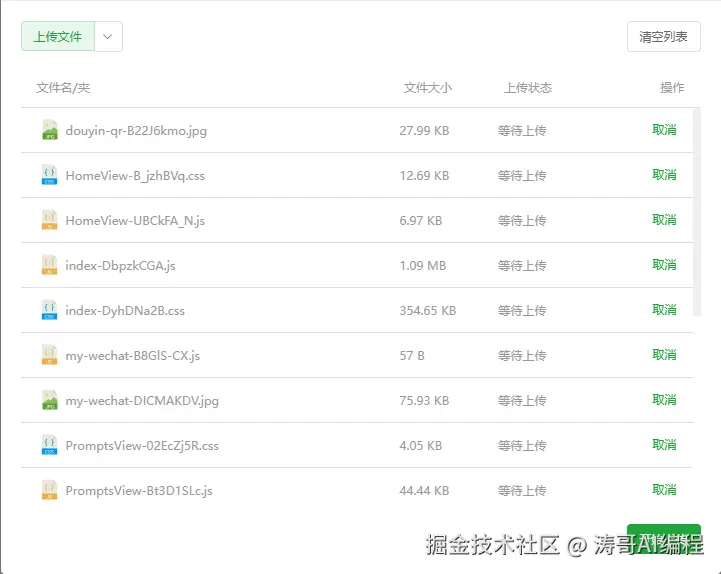Click CSS icon of index-DyhDNa2B.css
This screenshot has width=721, height=574.
coord(50,310)
